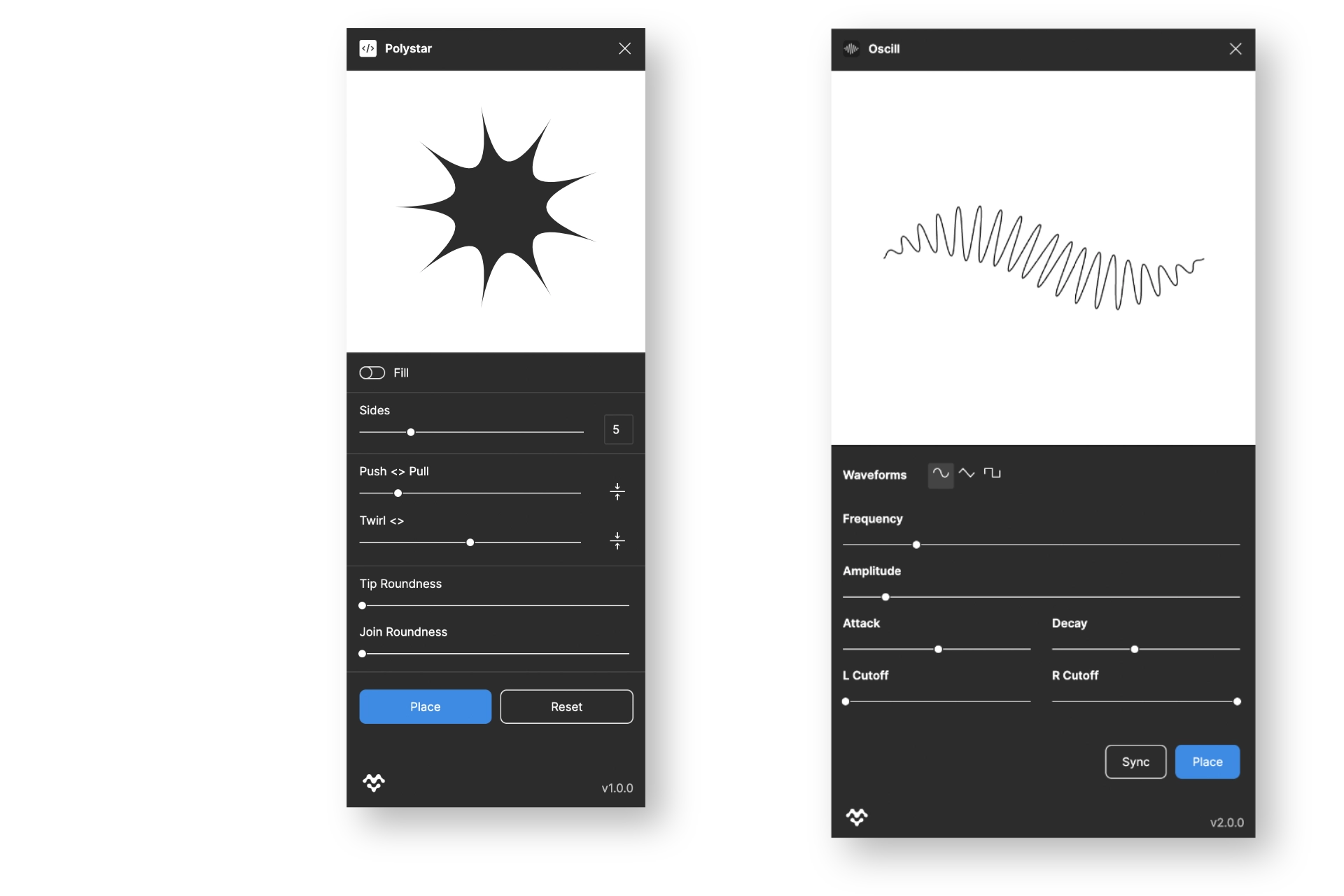Select the sine waveform icon

pos(940,474)
